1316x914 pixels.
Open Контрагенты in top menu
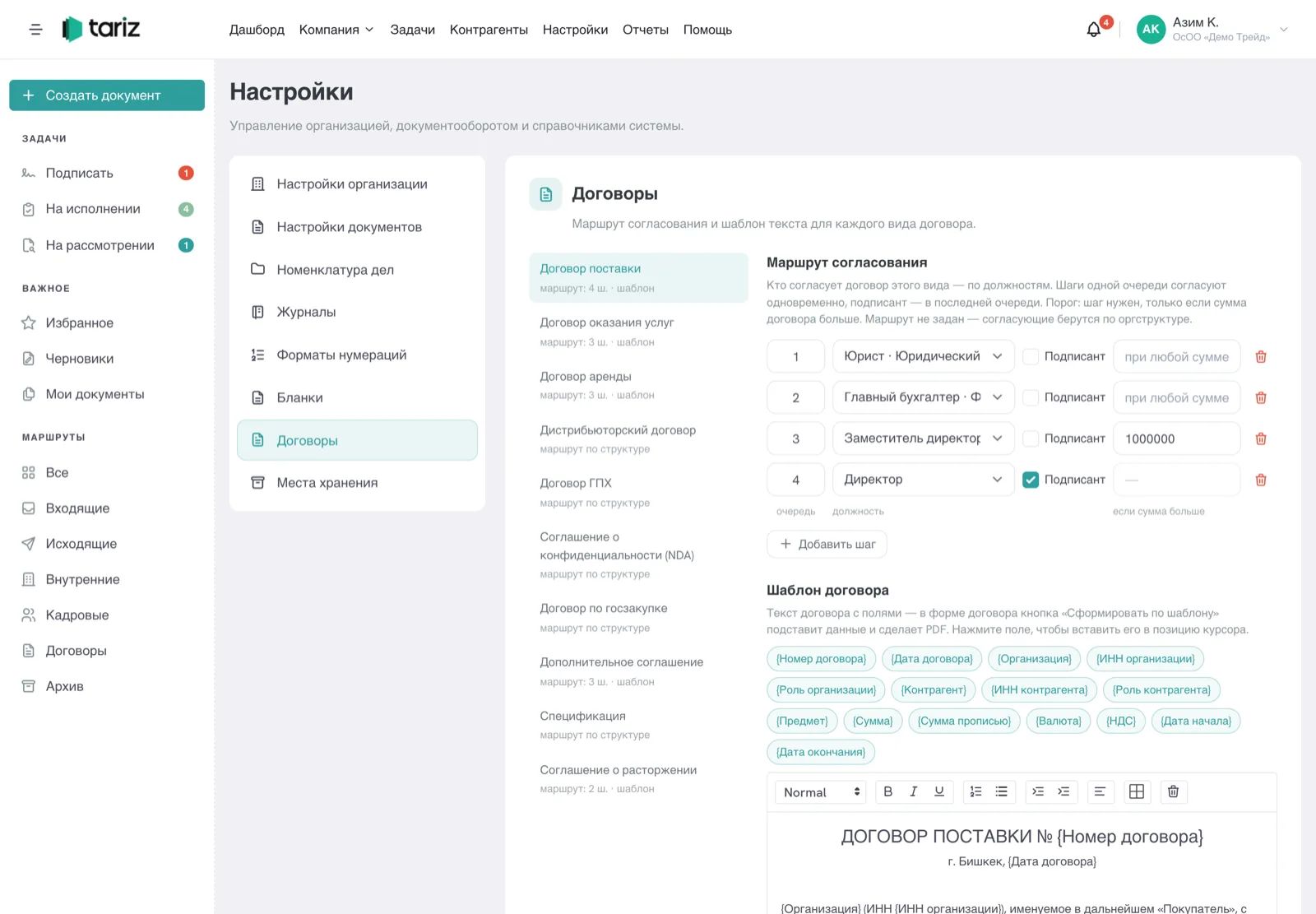[x=489, y=30]
